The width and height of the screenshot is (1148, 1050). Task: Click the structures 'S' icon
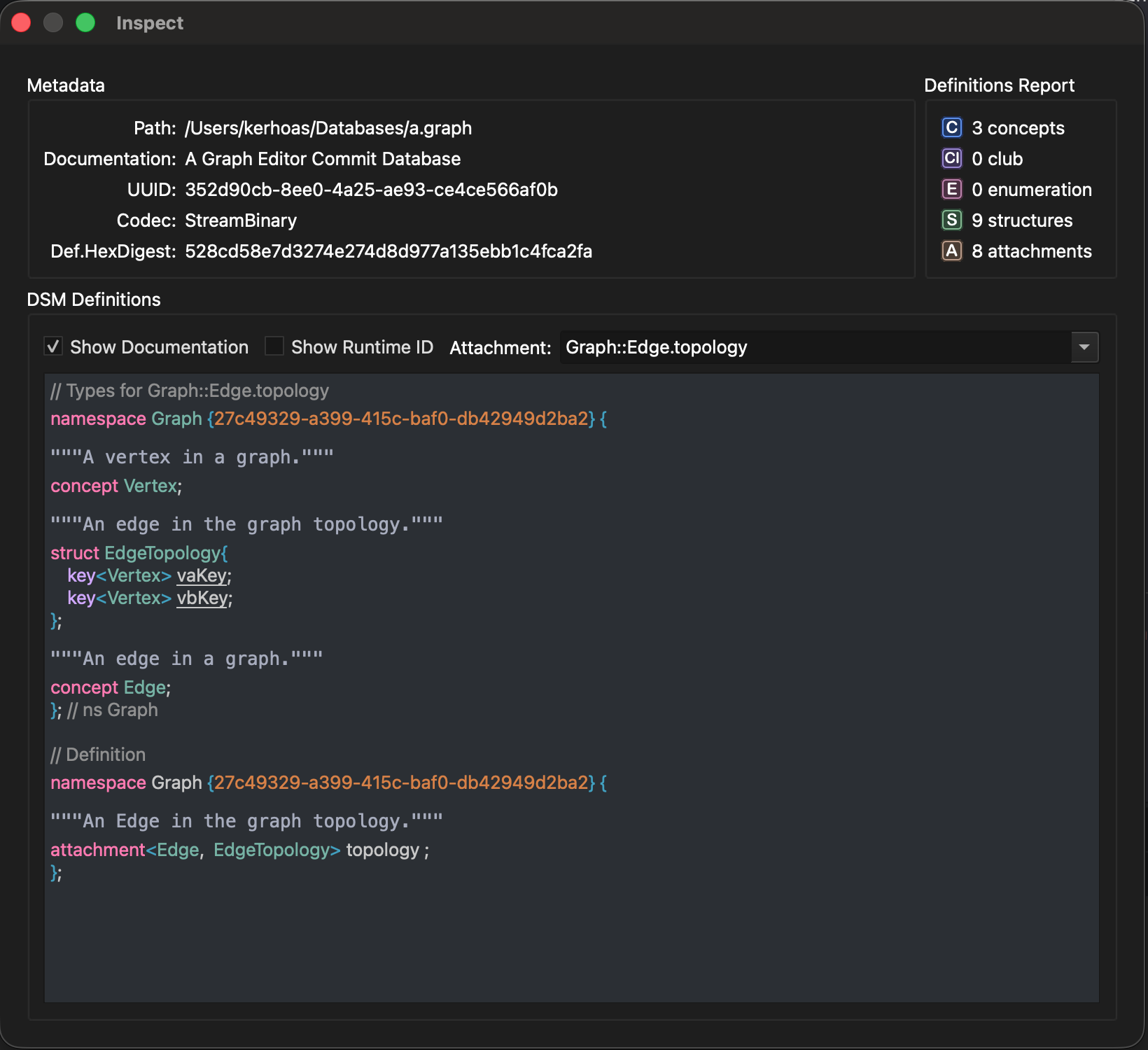951,220
